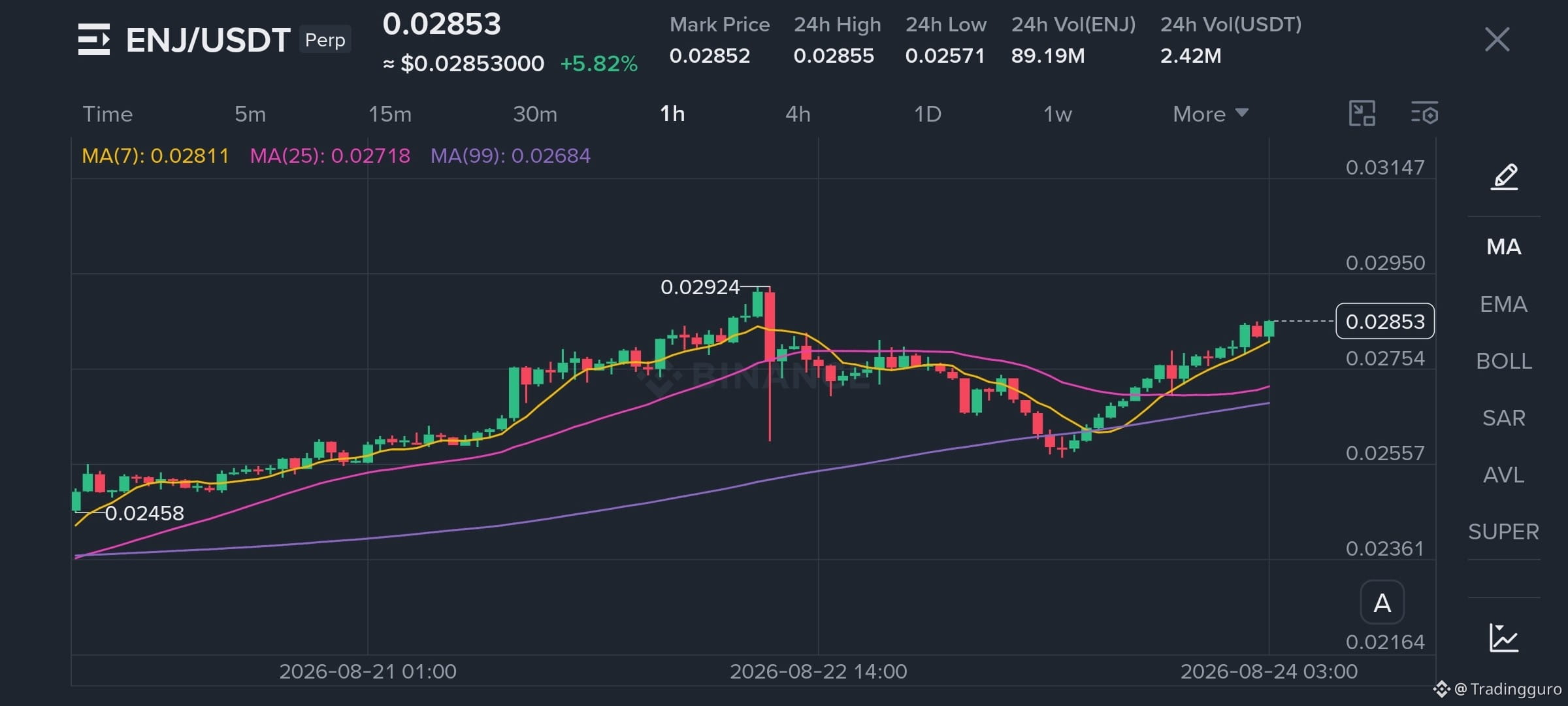Click the 0.02924 high price marker
This screenshot has height=706, width=1568.
pos(700,287)
